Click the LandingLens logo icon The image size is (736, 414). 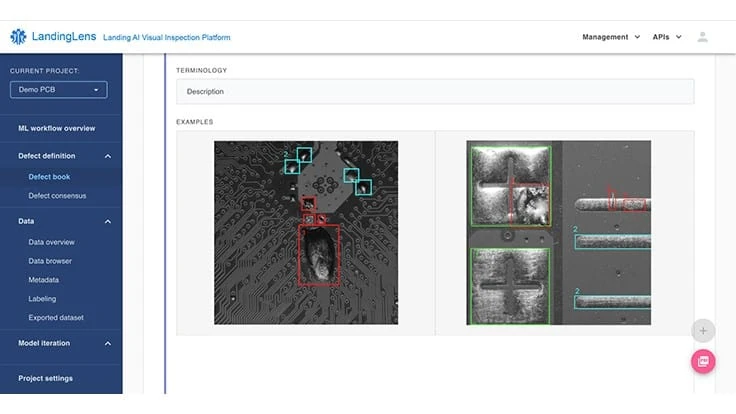18,37
